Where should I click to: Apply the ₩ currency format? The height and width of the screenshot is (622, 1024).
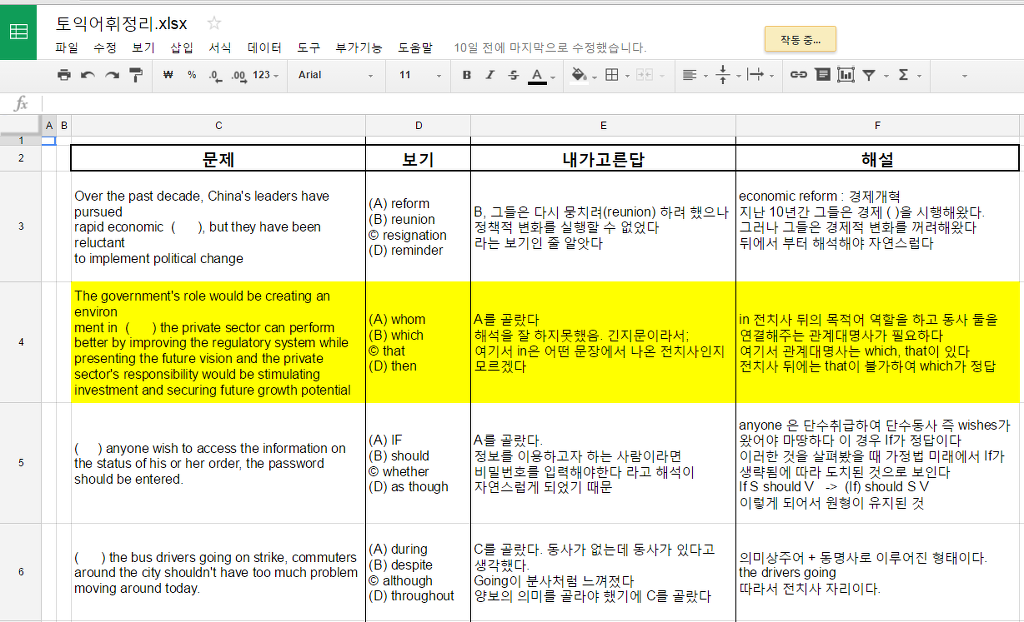click(x=168, y=75)
